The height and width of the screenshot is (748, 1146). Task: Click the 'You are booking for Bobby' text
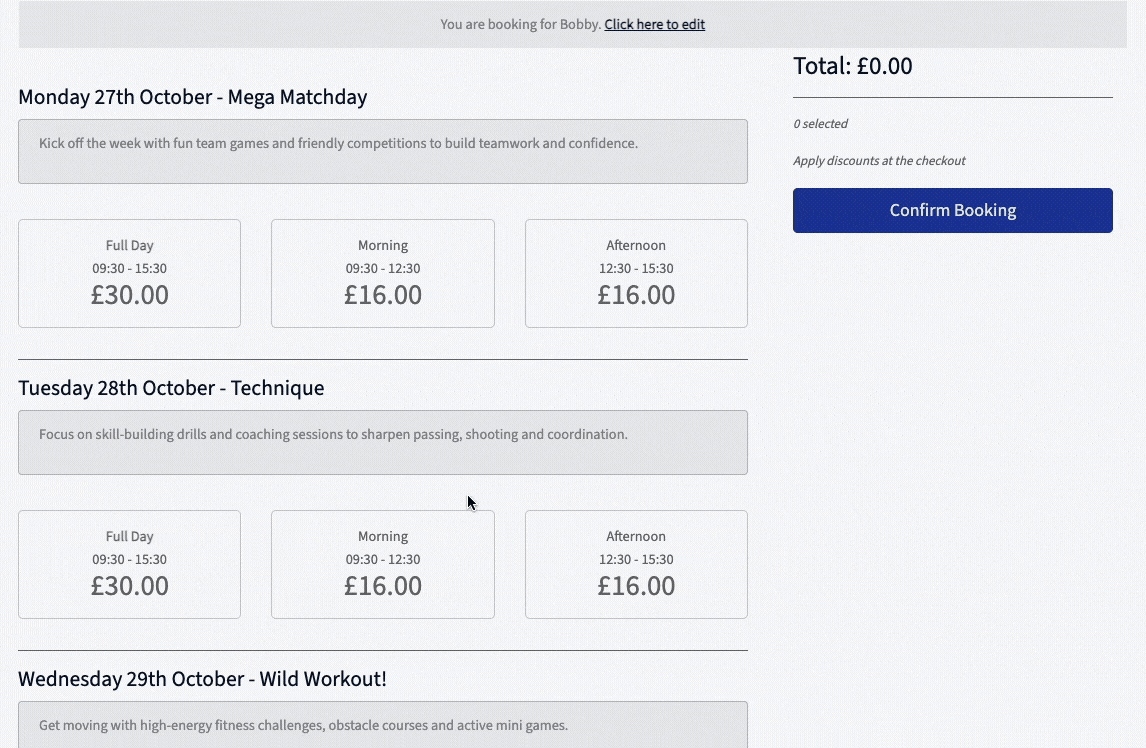coord(520,24)
